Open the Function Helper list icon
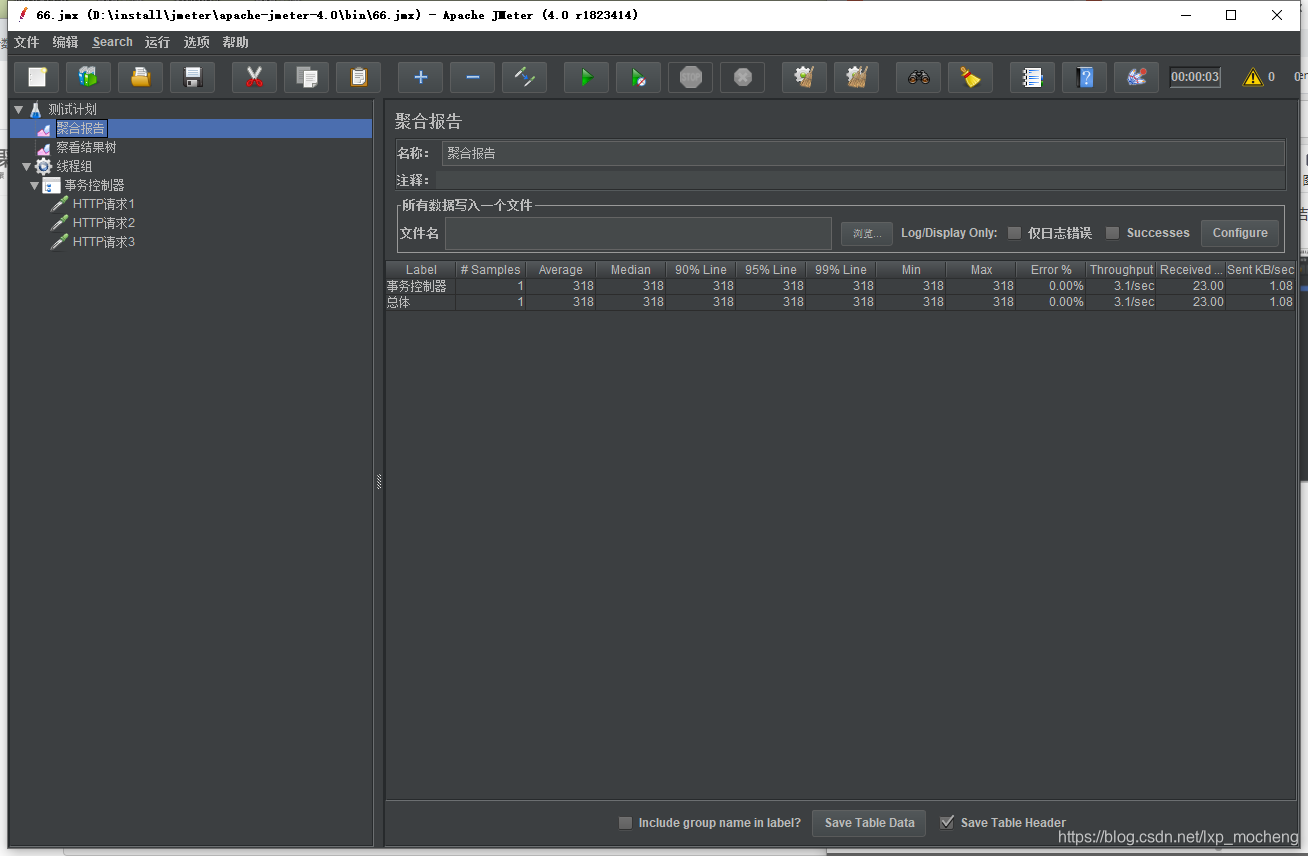This screenshot has height=856, width=1308. pyautogui.click(x=1033, y=77)
